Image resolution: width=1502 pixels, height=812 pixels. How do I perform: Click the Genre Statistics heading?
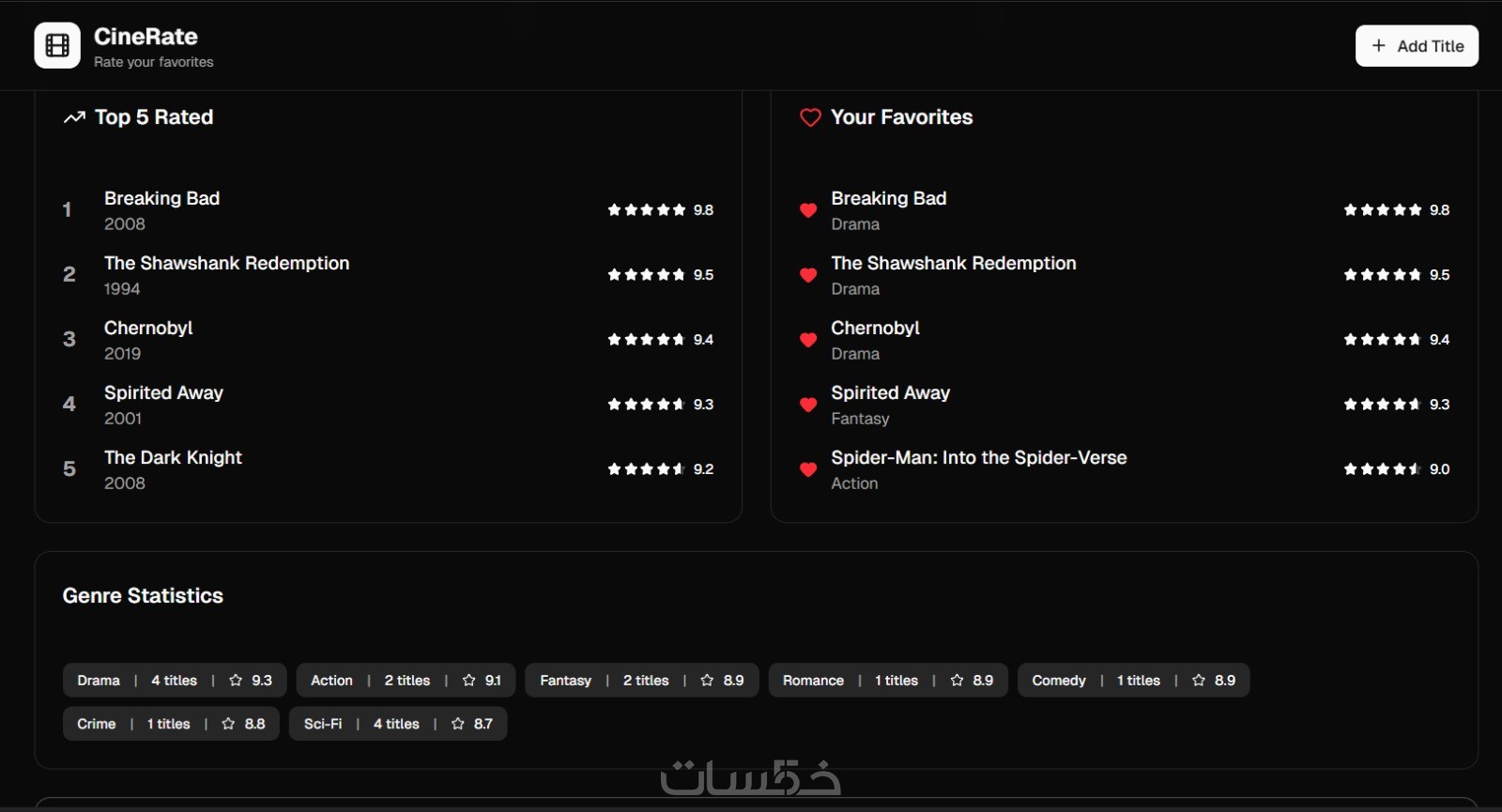pos(143,596)
